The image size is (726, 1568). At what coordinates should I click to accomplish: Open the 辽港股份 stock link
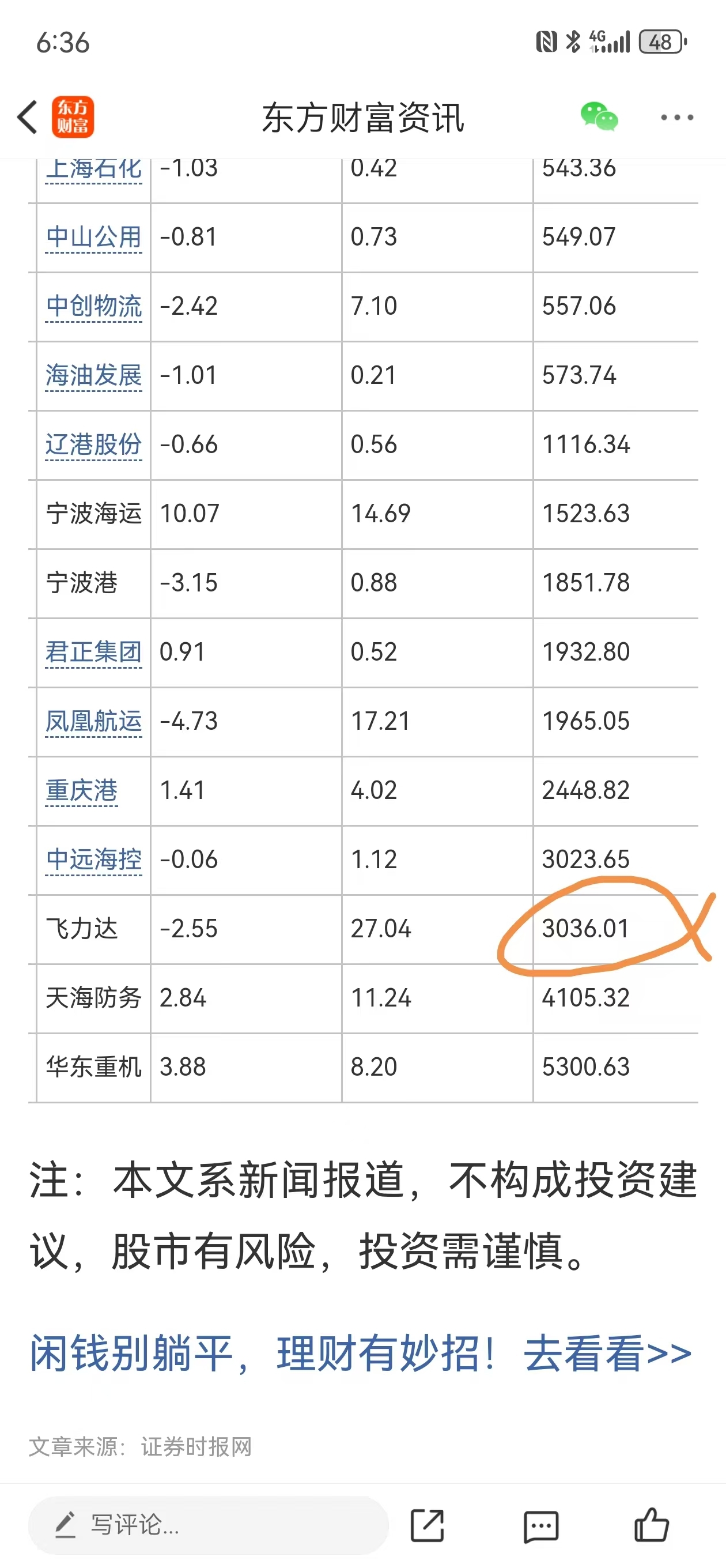94,445
